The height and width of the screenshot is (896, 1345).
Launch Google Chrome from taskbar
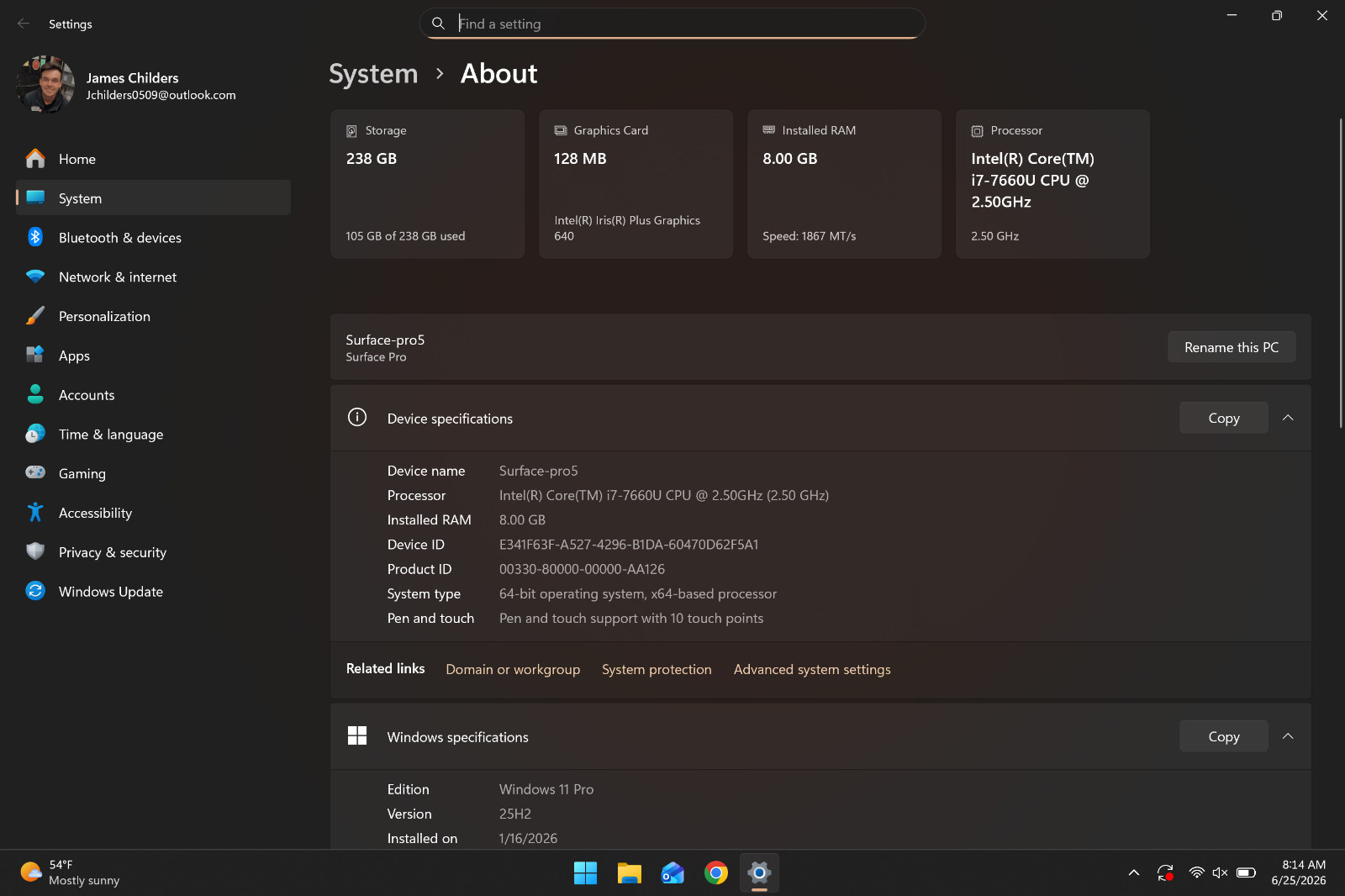tap(716, 873)
